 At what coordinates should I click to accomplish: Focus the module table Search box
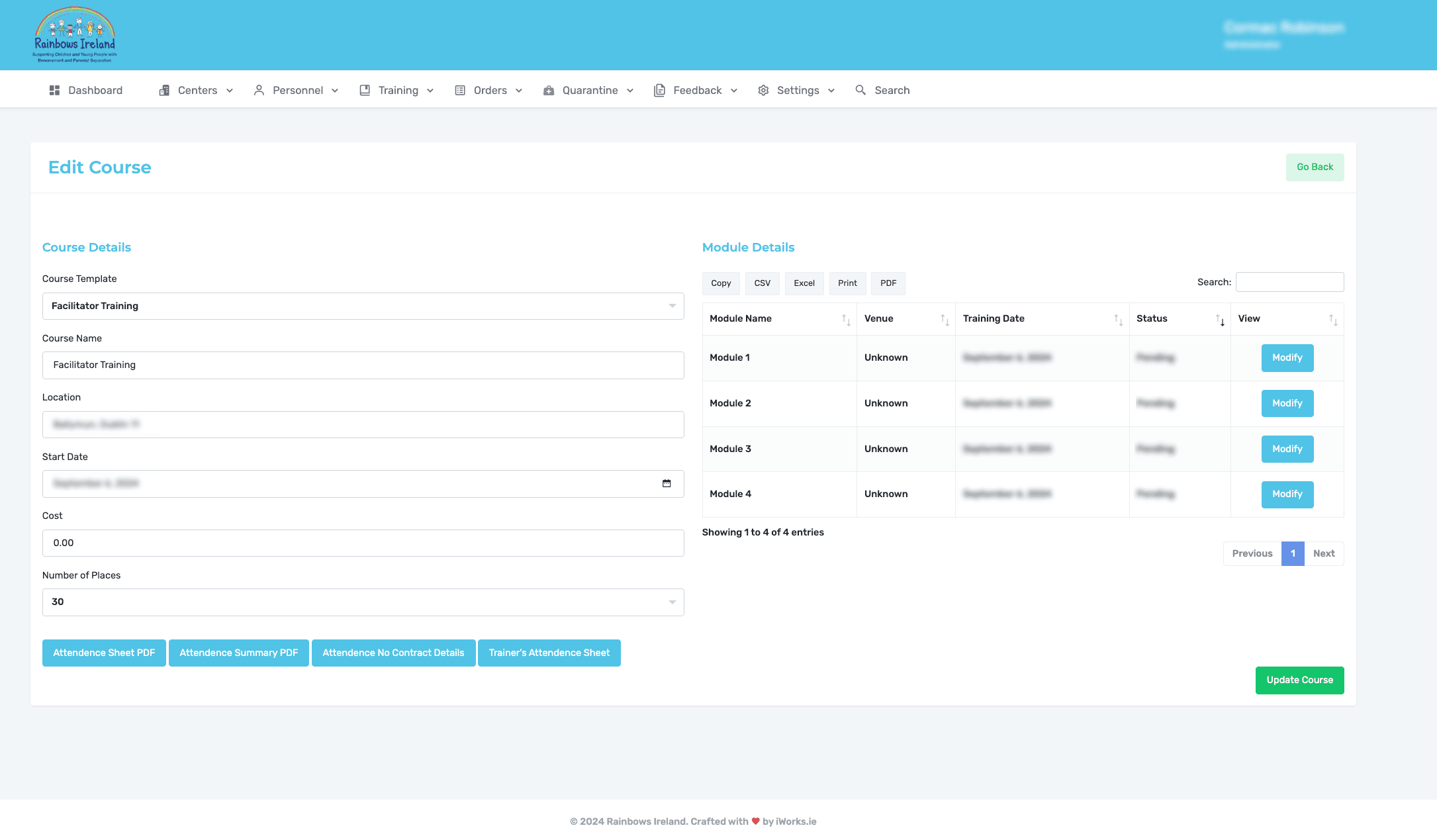coord(1289,282)
